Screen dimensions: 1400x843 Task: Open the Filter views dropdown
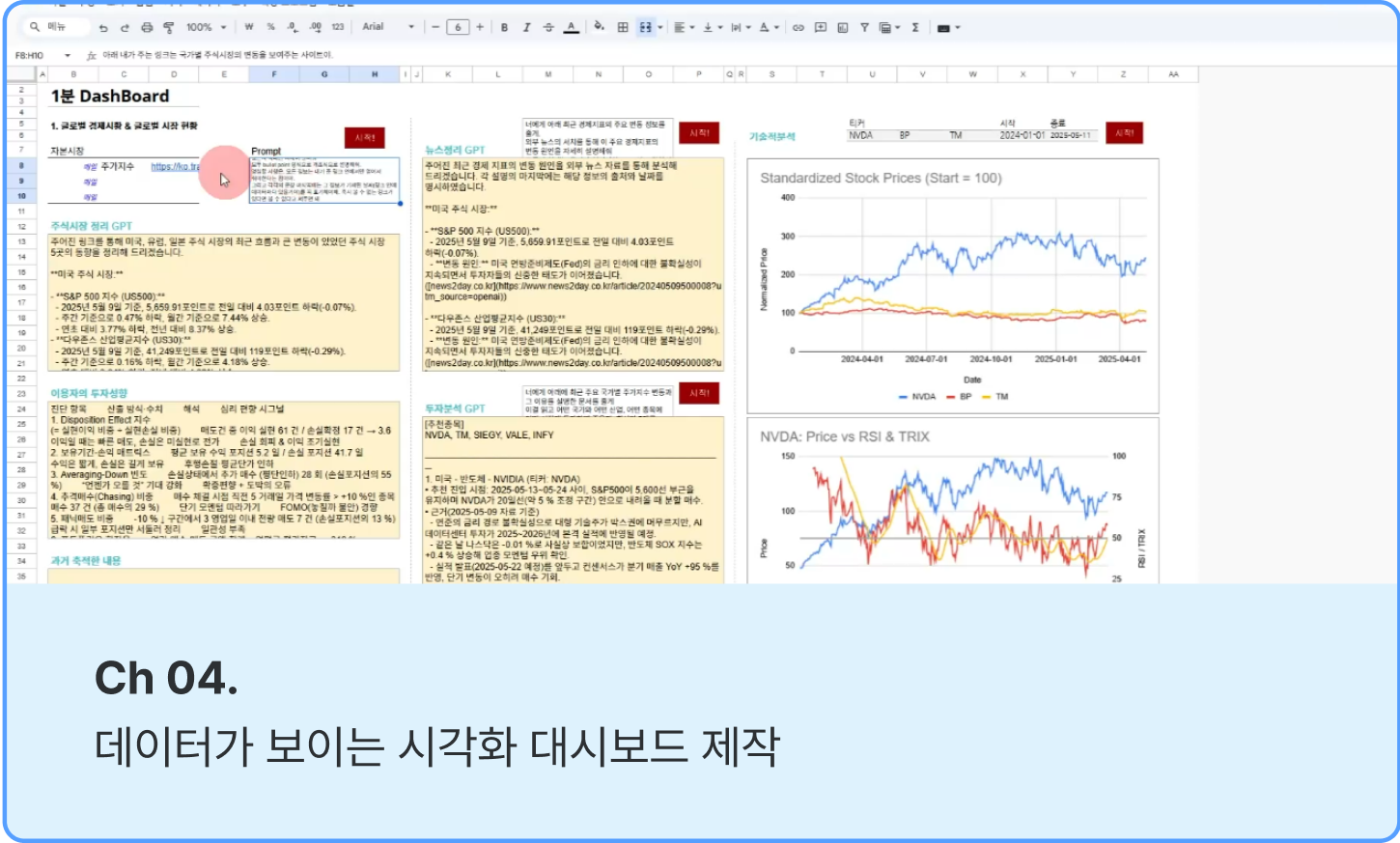889,27
